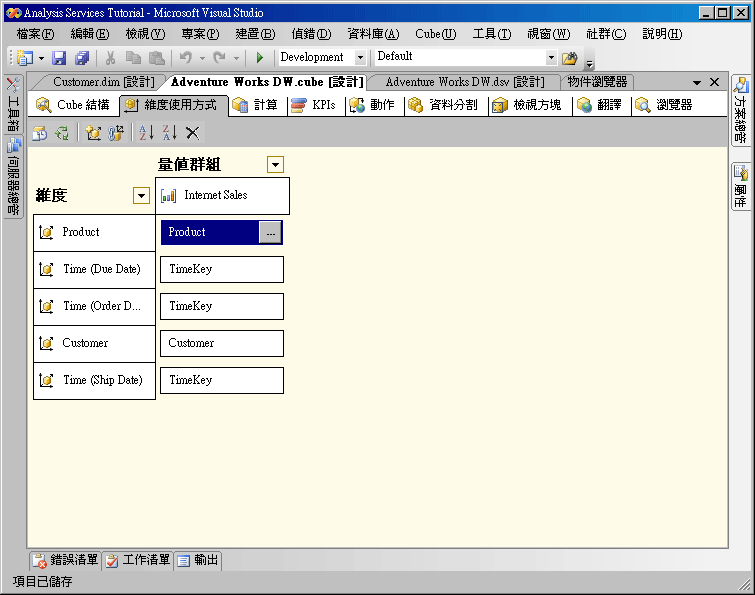This screenshot has height=595, width=755.
Task: Open the Cube(U) menu
Action: [436, 34]
